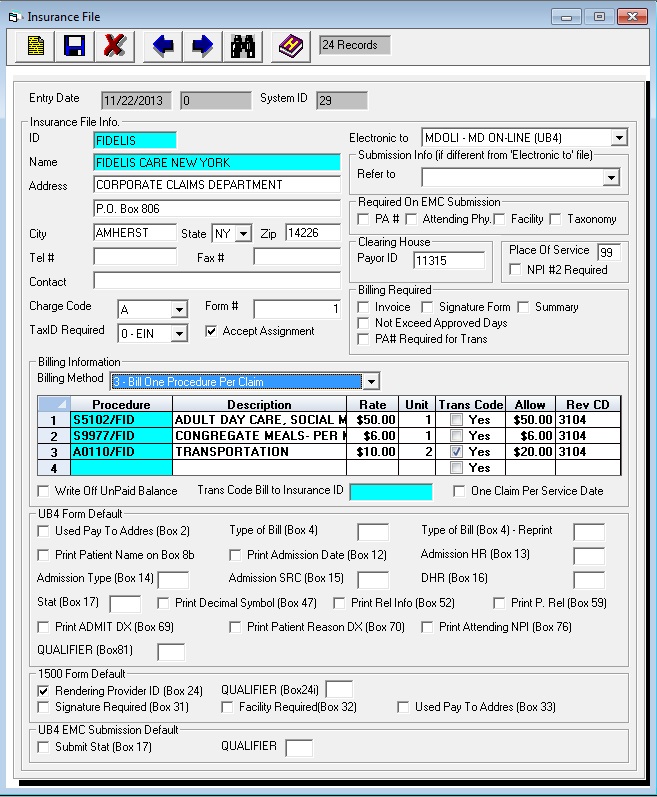Open the help book icon
Screen dimensions: 657x797
pyautogui.click(x=291, y=46)
